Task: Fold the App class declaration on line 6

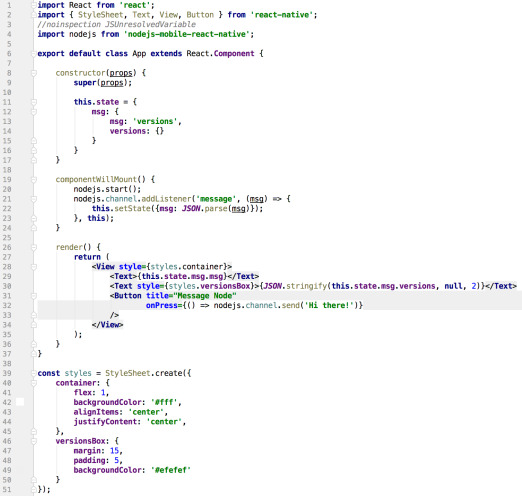Action: pos(34,54)
